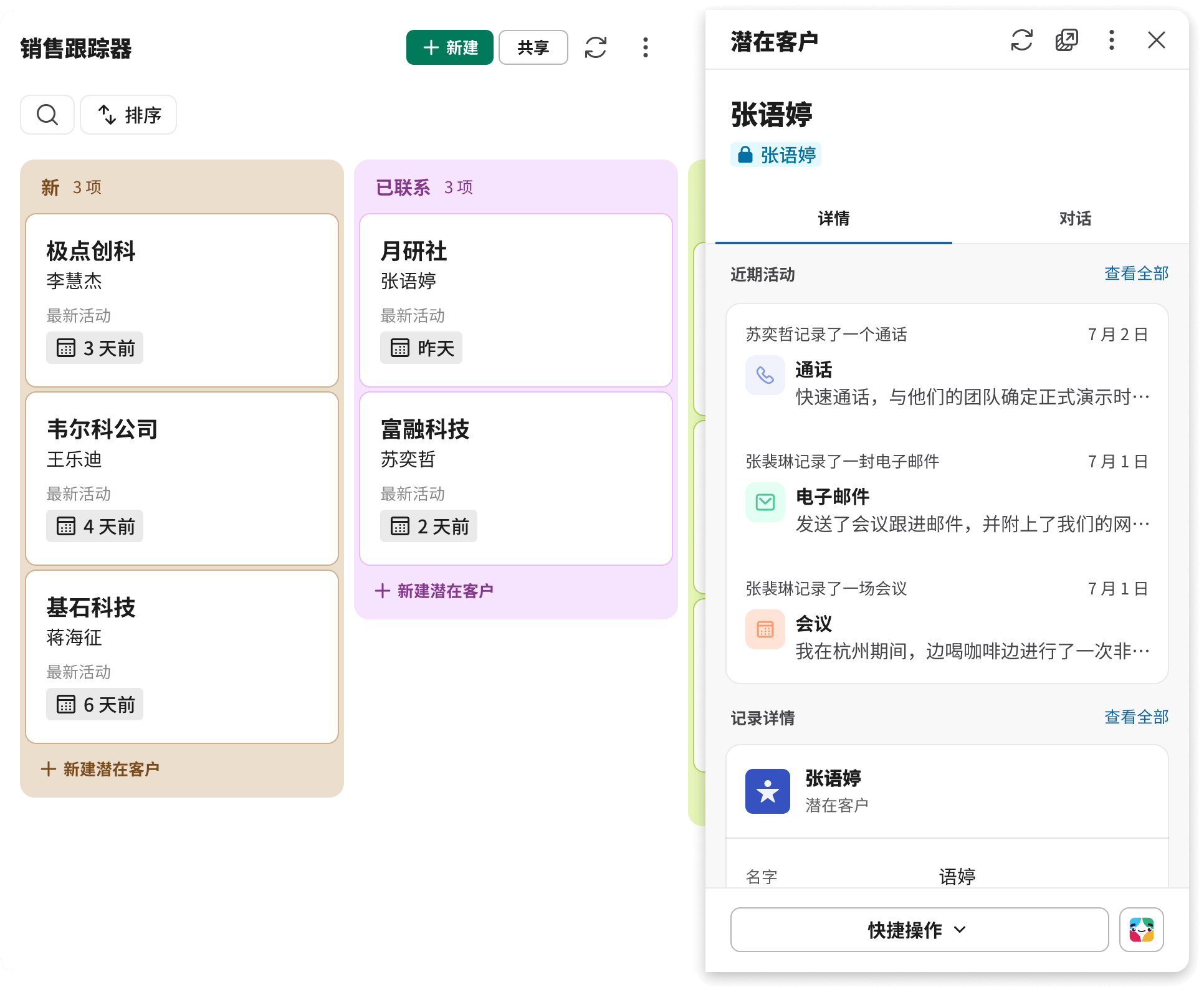Click the 名字 field value 语婷
This screenshot has width=1204, height=992.
point(957,876)
